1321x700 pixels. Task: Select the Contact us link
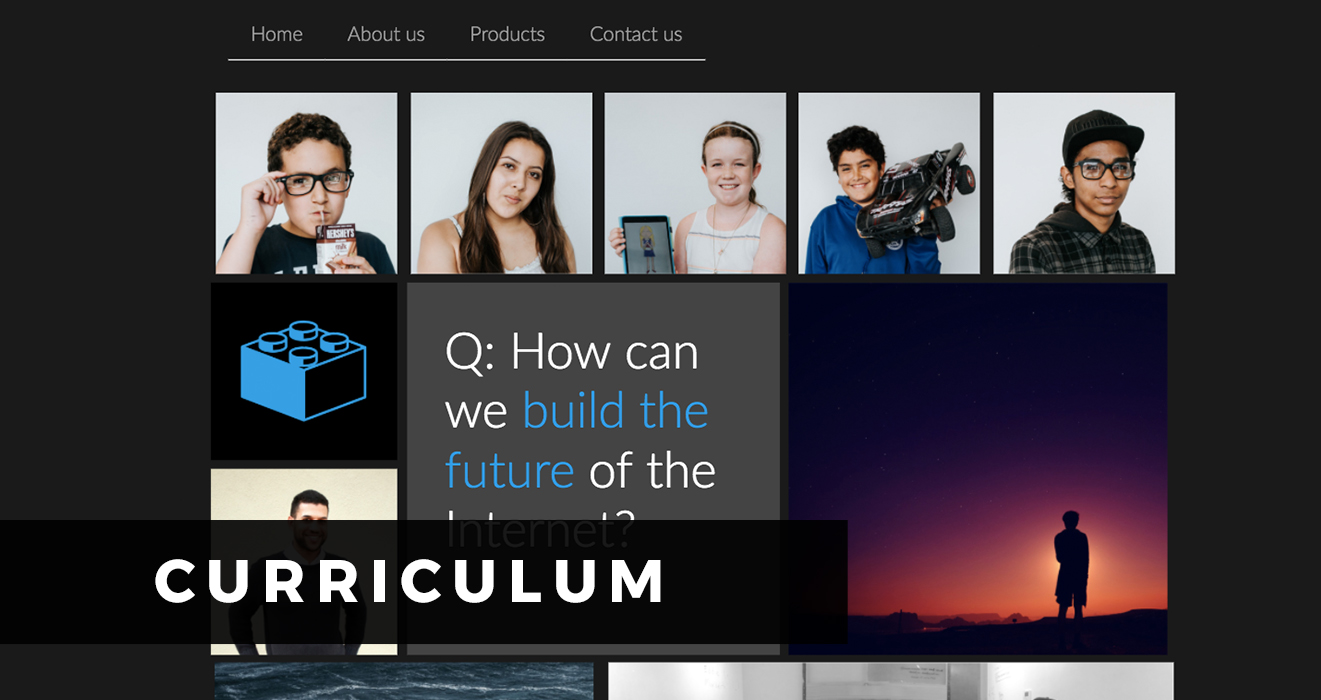(x=636, y=34)
